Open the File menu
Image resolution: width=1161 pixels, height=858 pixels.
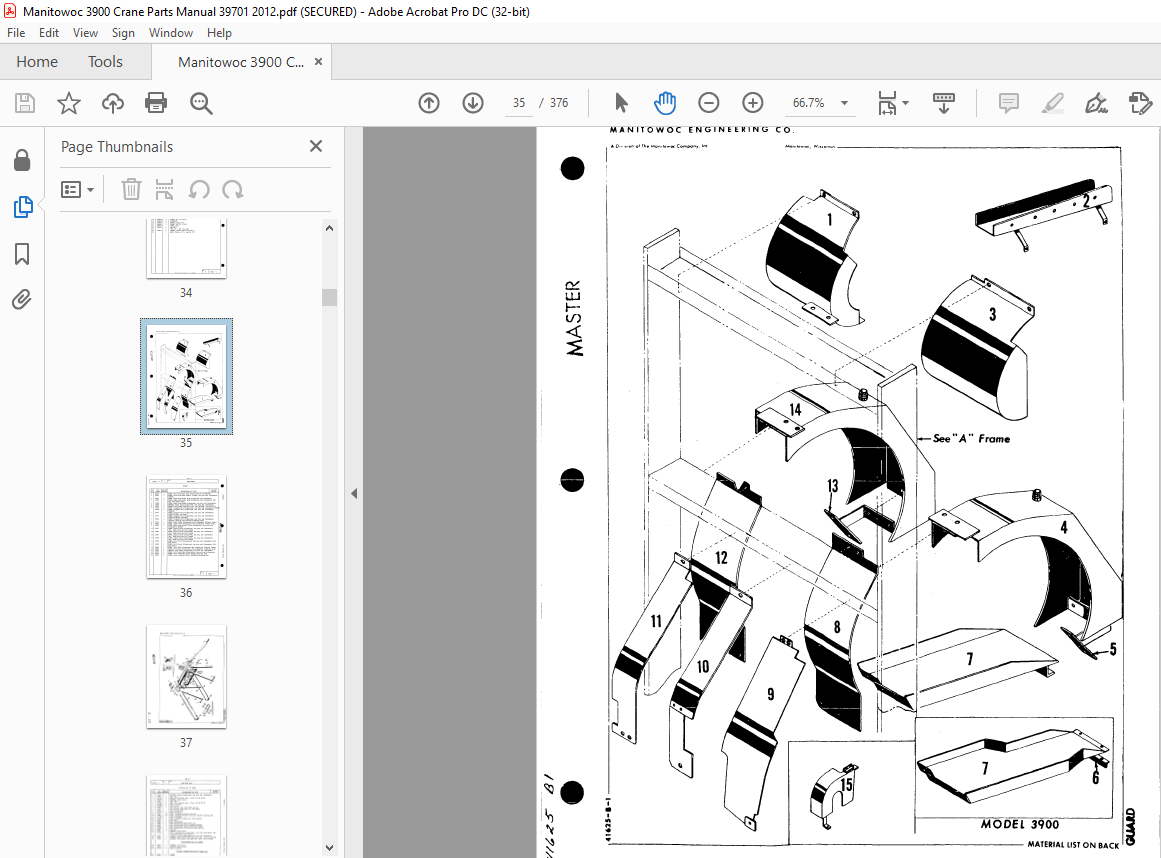pos(16,33)
